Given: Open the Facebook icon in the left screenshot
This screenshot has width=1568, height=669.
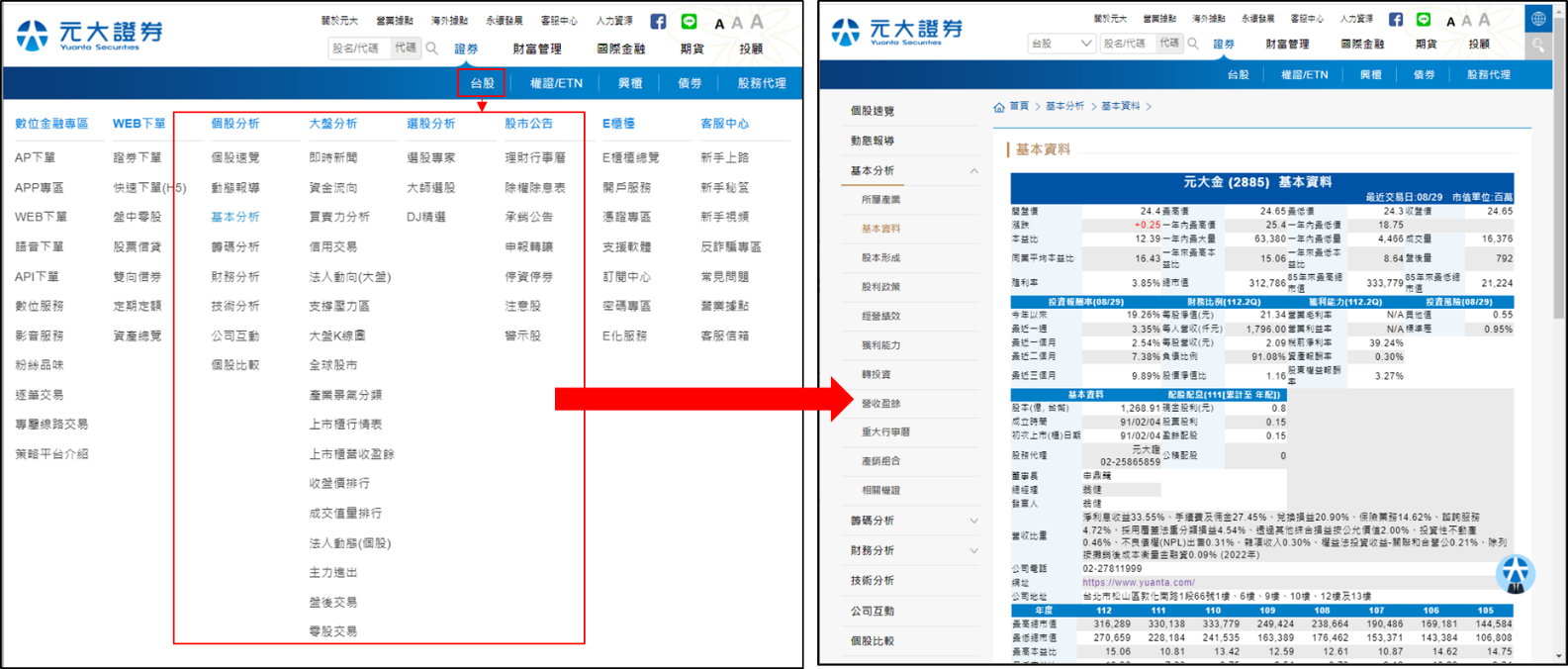Looking at the screenshot, I should pyautogui.click(x=658, y=21).
